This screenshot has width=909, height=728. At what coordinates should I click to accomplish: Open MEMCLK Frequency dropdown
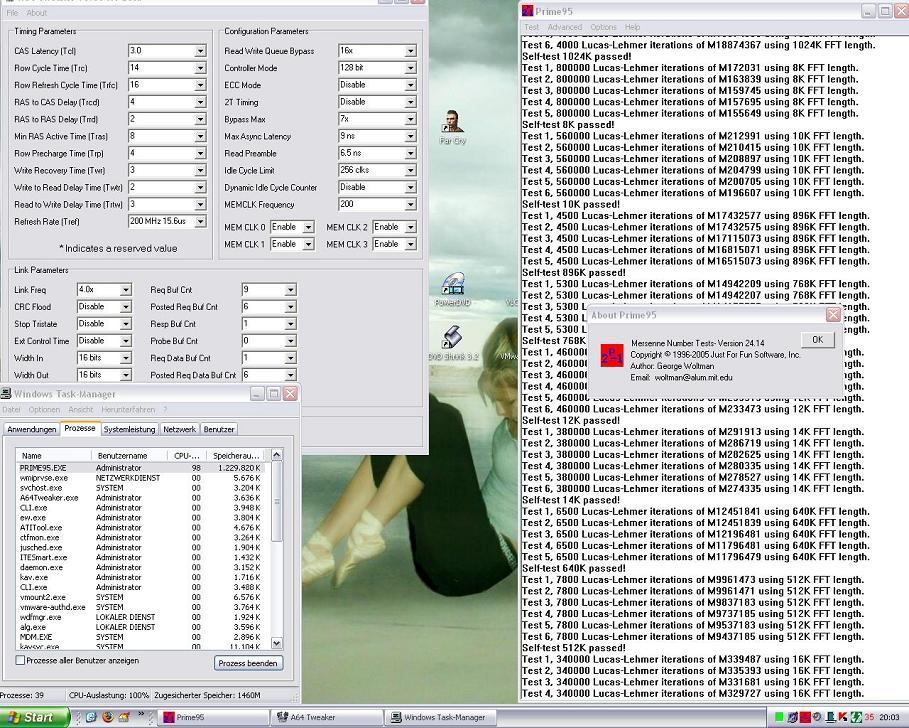tap(410, 205)
